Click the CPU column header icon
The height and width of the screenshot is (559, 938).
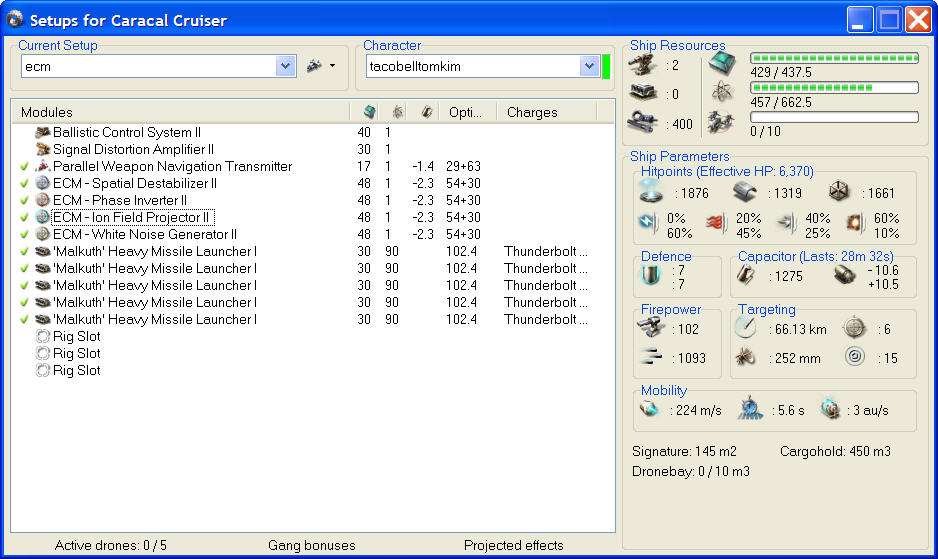[369, 112]
